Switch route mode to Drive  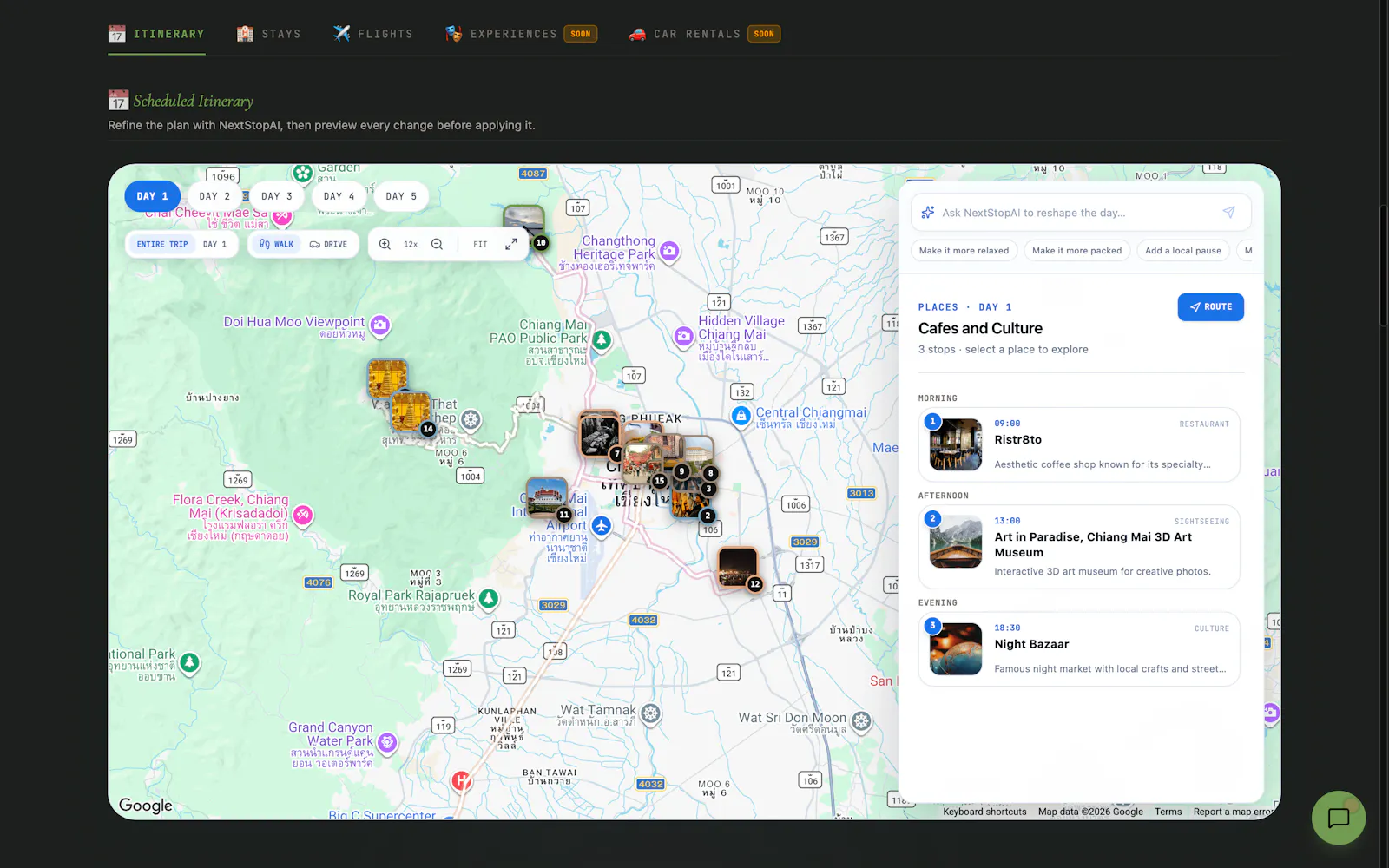pyautogui.click(x=328, y=244)
